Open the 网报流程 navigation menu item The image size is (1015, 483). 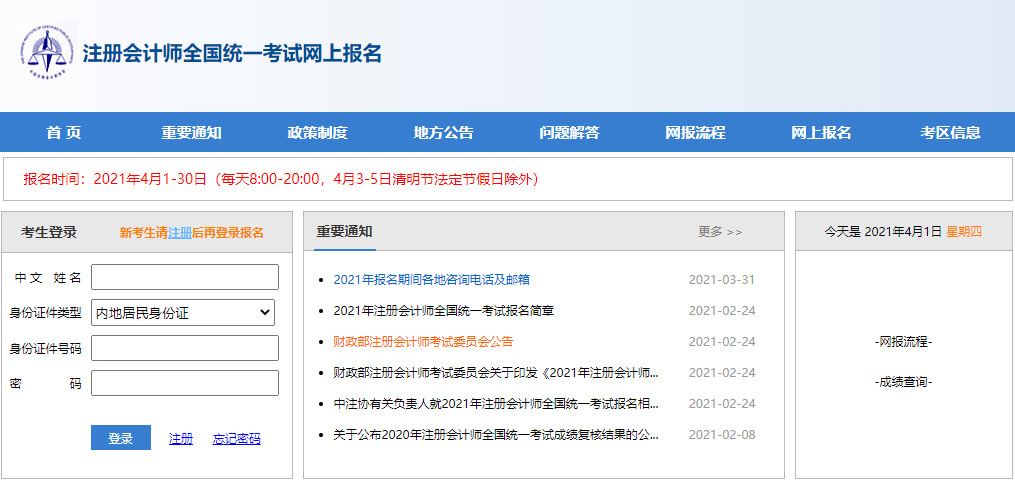695,133
